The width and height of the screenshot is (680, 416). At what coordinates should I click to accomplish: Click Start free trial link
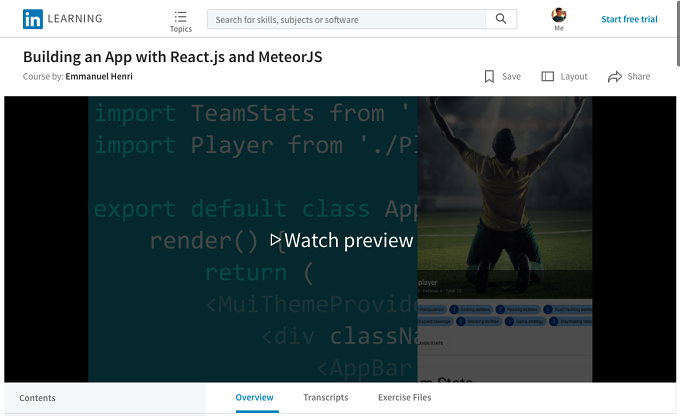point(629,19)
